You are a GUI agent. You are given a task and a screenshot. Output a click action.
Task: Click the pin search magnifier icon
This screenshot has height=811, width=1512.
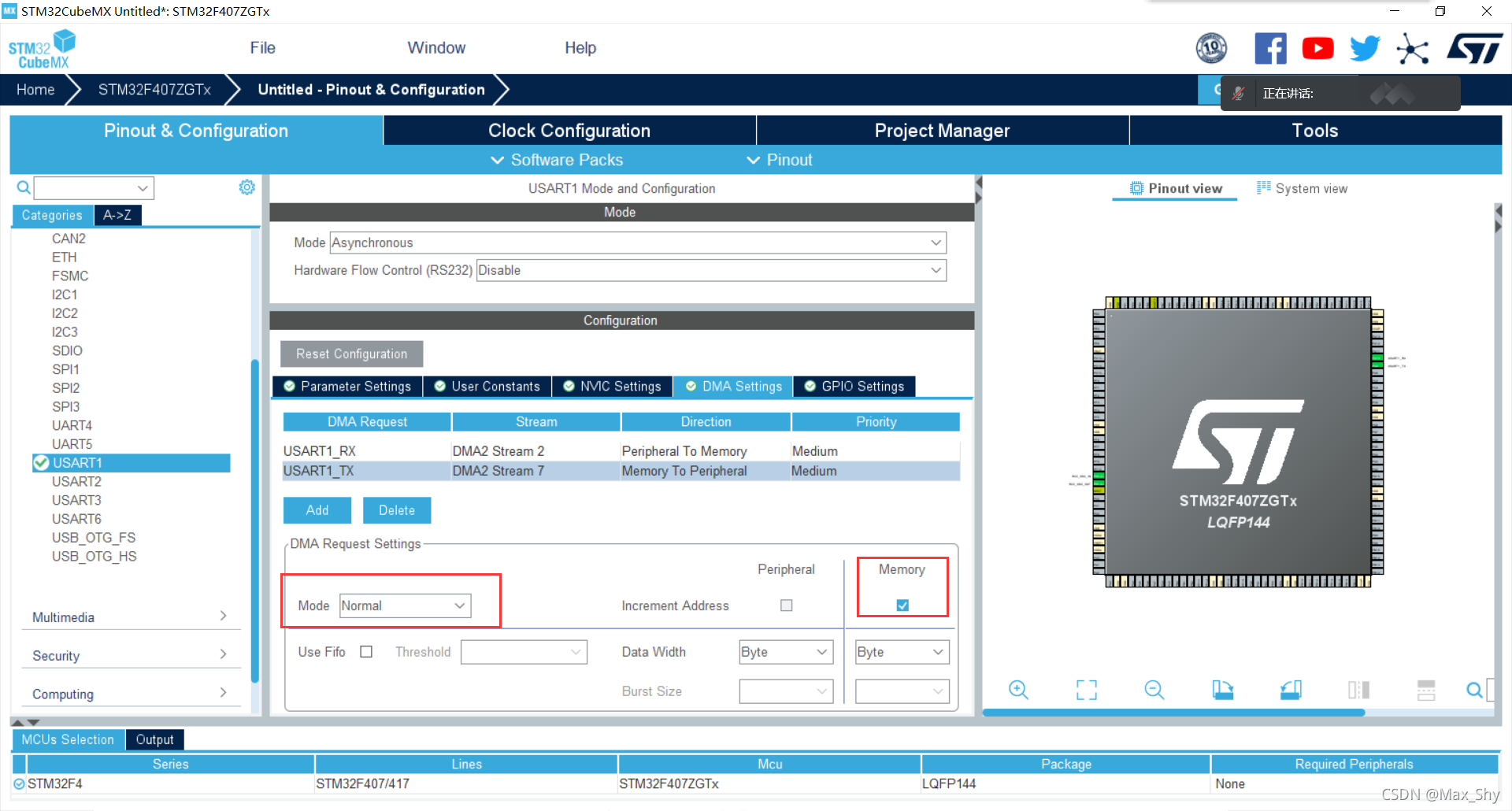click(1474, 690)
